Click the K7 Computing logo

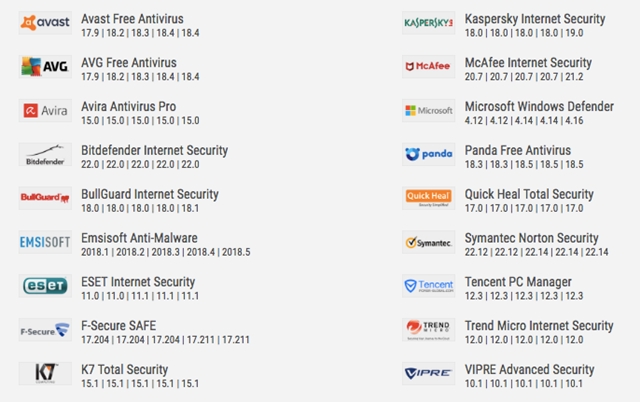[45, 373]
